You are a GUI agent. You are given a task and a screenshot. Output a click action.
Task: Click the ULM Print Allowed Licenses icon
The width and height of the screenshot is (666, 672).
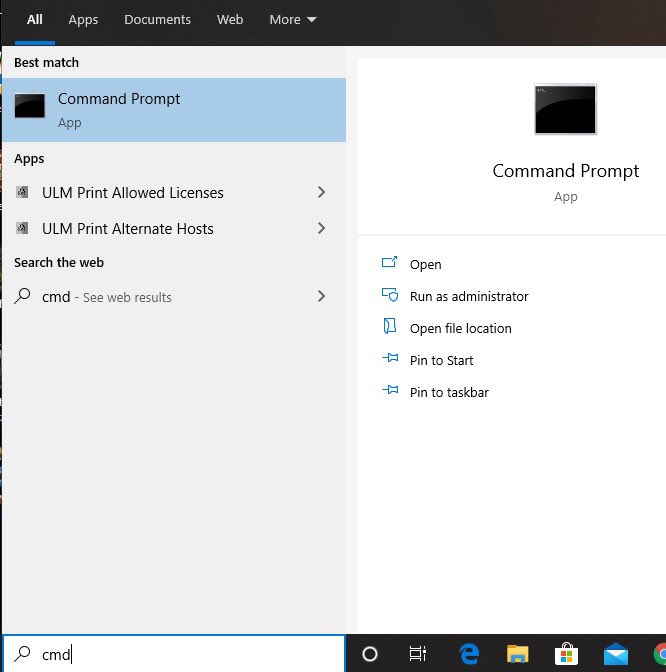click(22, 192)
